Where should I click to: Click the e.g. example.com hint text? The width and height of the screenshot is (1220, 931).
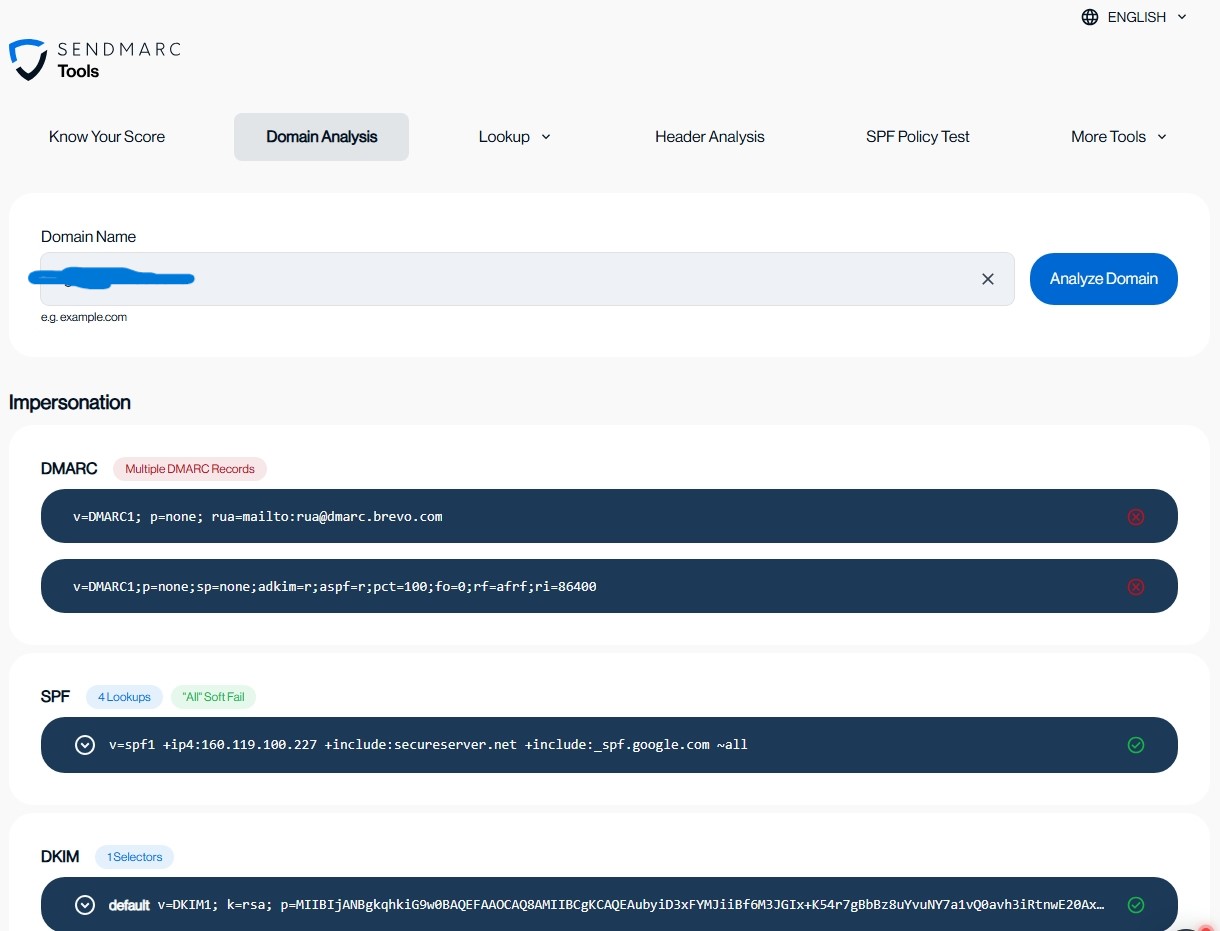84,317
